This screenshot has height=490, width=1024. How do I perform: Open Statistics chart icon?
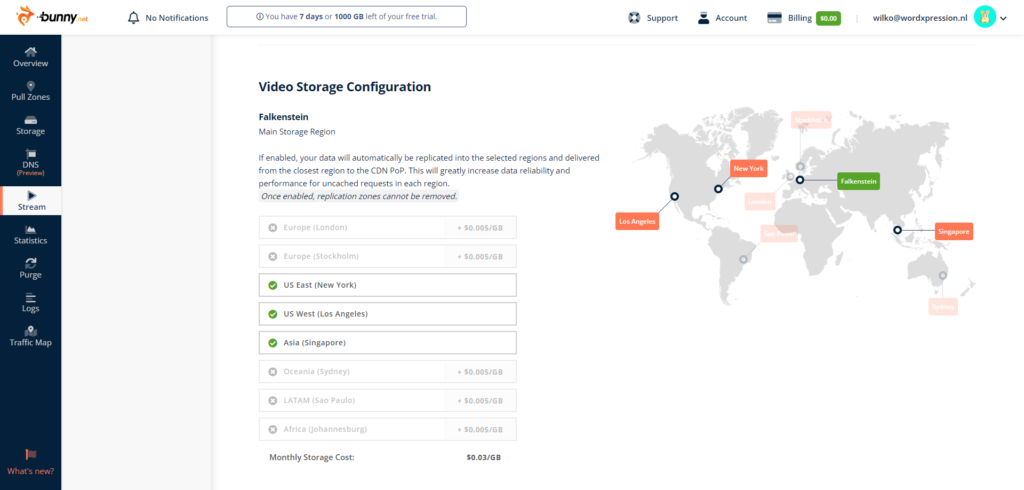coord(31,229)
